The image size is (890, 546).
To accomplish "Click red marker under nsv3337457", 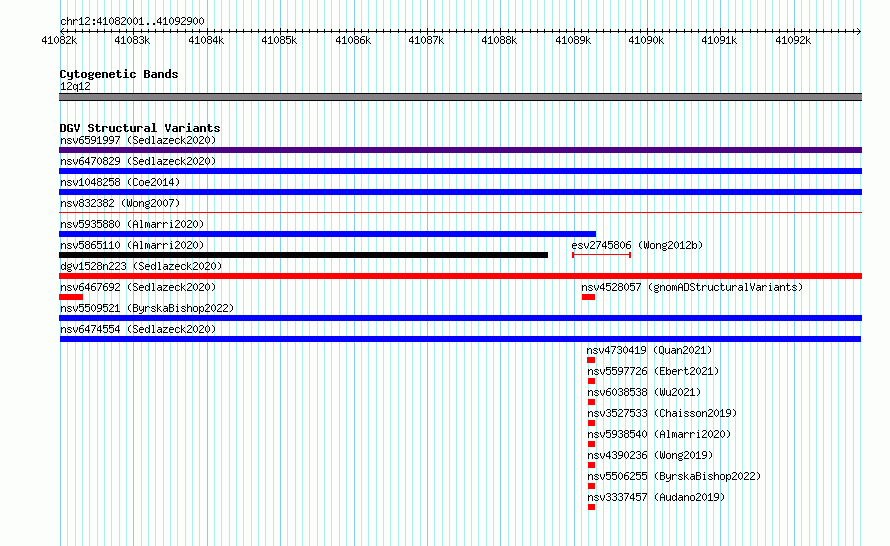I will (x=591, y=507).
